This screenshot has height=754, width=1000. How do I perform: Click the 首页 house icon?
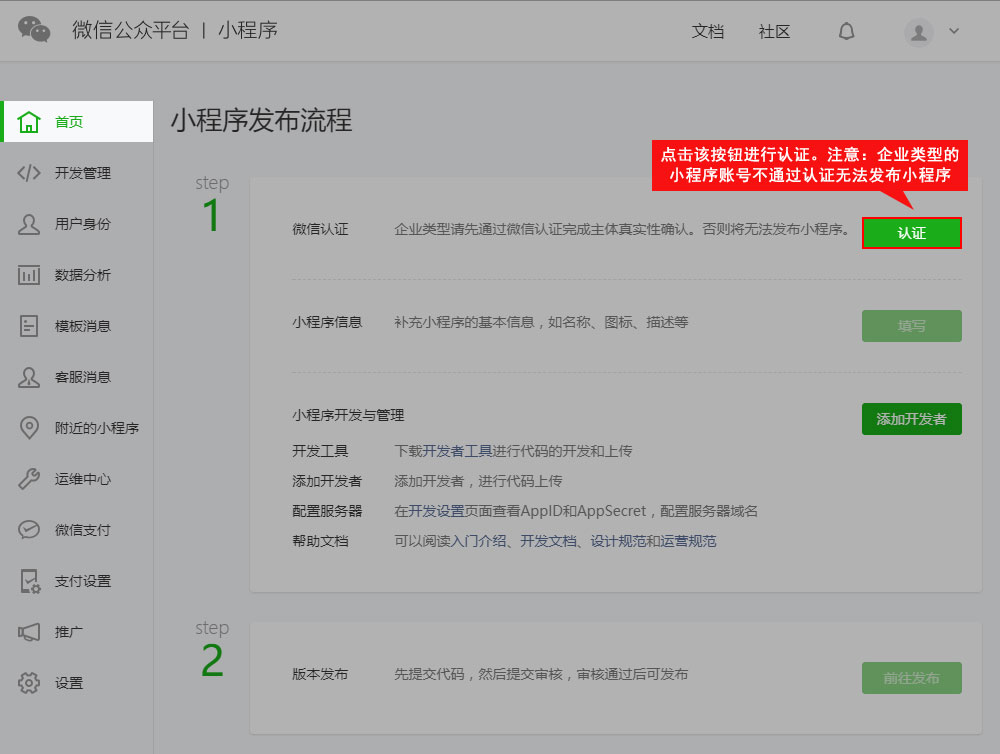(x=29, y=122)
